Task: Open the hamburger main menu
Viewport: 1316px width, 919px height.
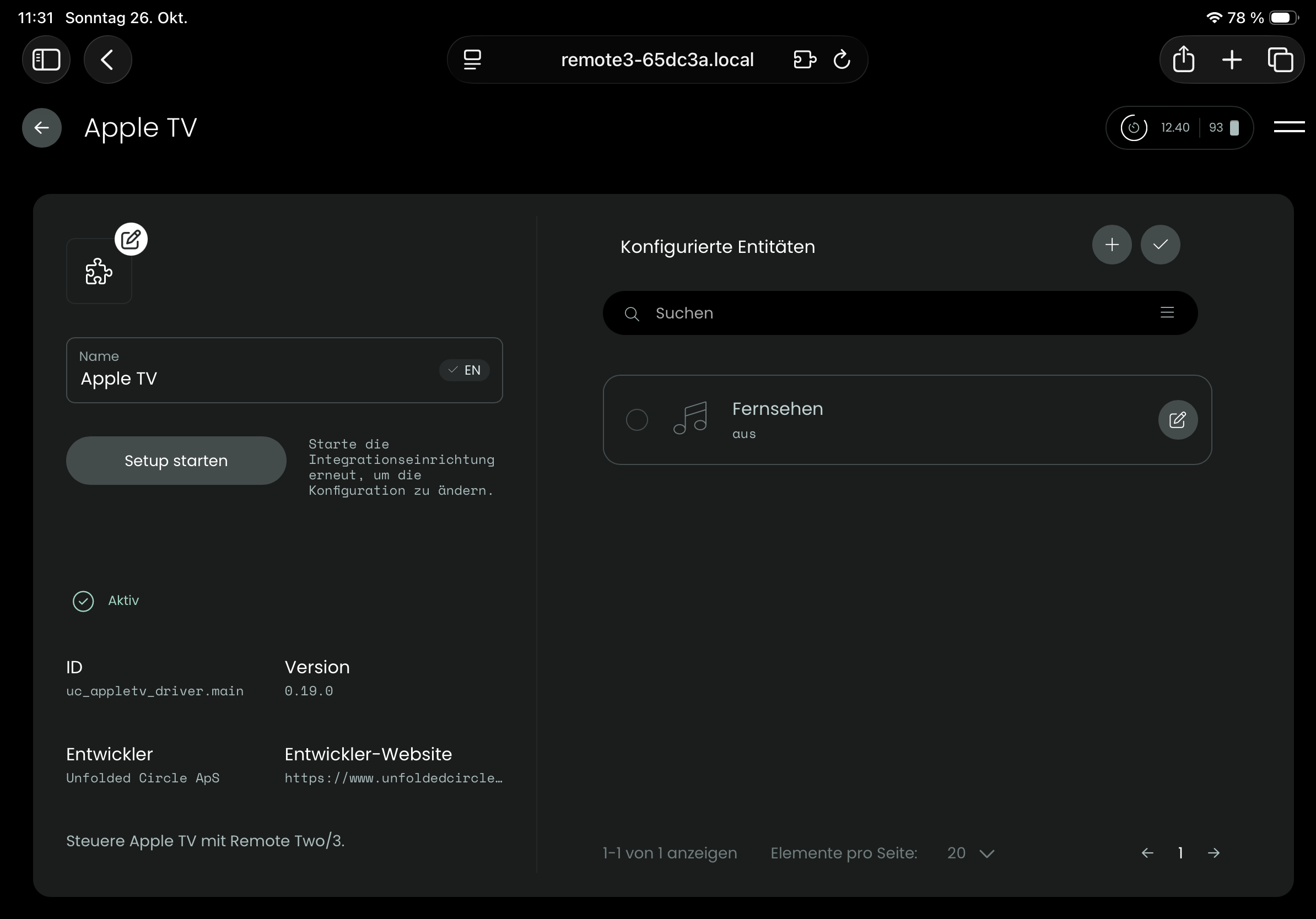Action: [x=1288, y=127]
